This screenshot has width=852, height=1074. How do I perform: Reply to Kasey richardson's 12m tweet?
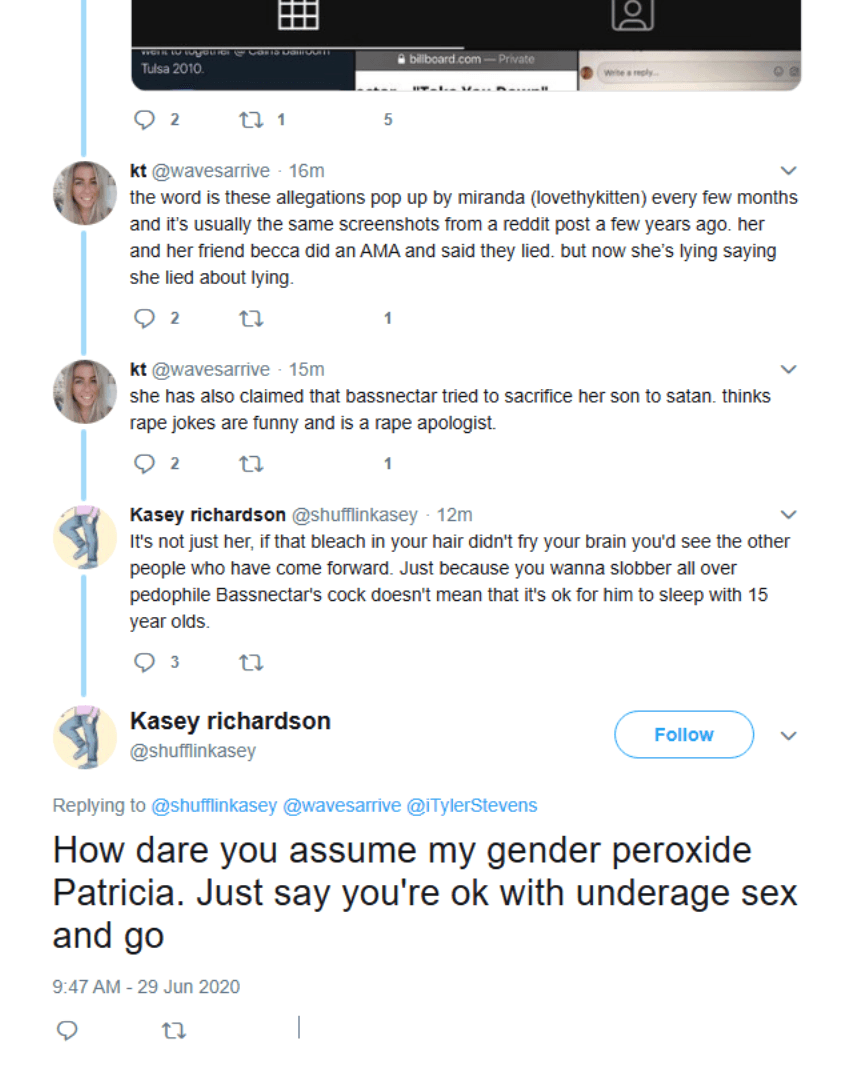click(x=145, y=662)
